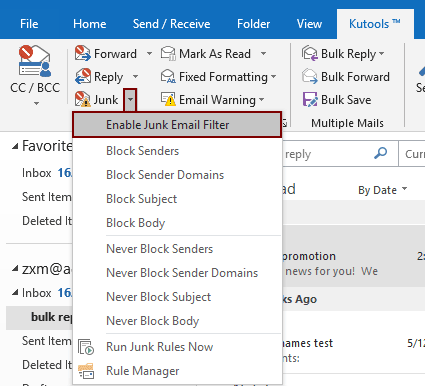Choose Block Senders menu item
This screenshot has width=425, height=386.
(x=177, y=151)
